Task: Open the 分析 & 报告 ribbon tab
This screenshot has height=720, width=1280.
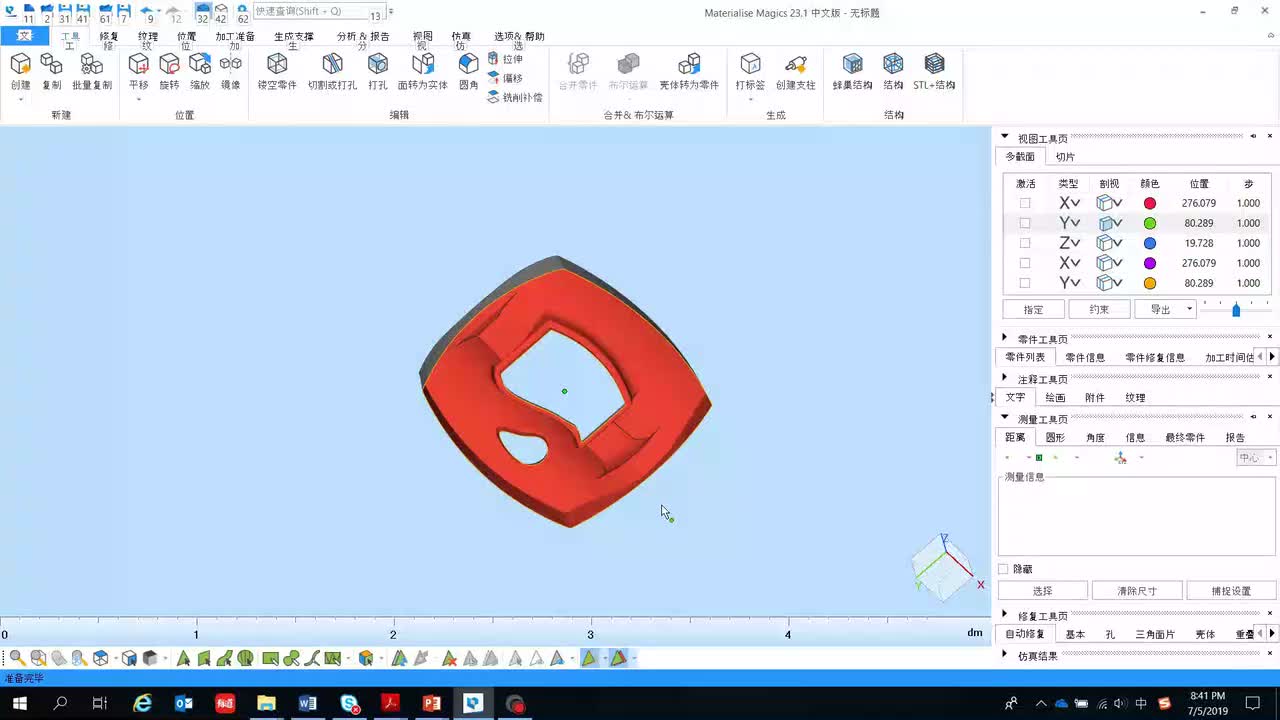Action: tap(363, 37)
